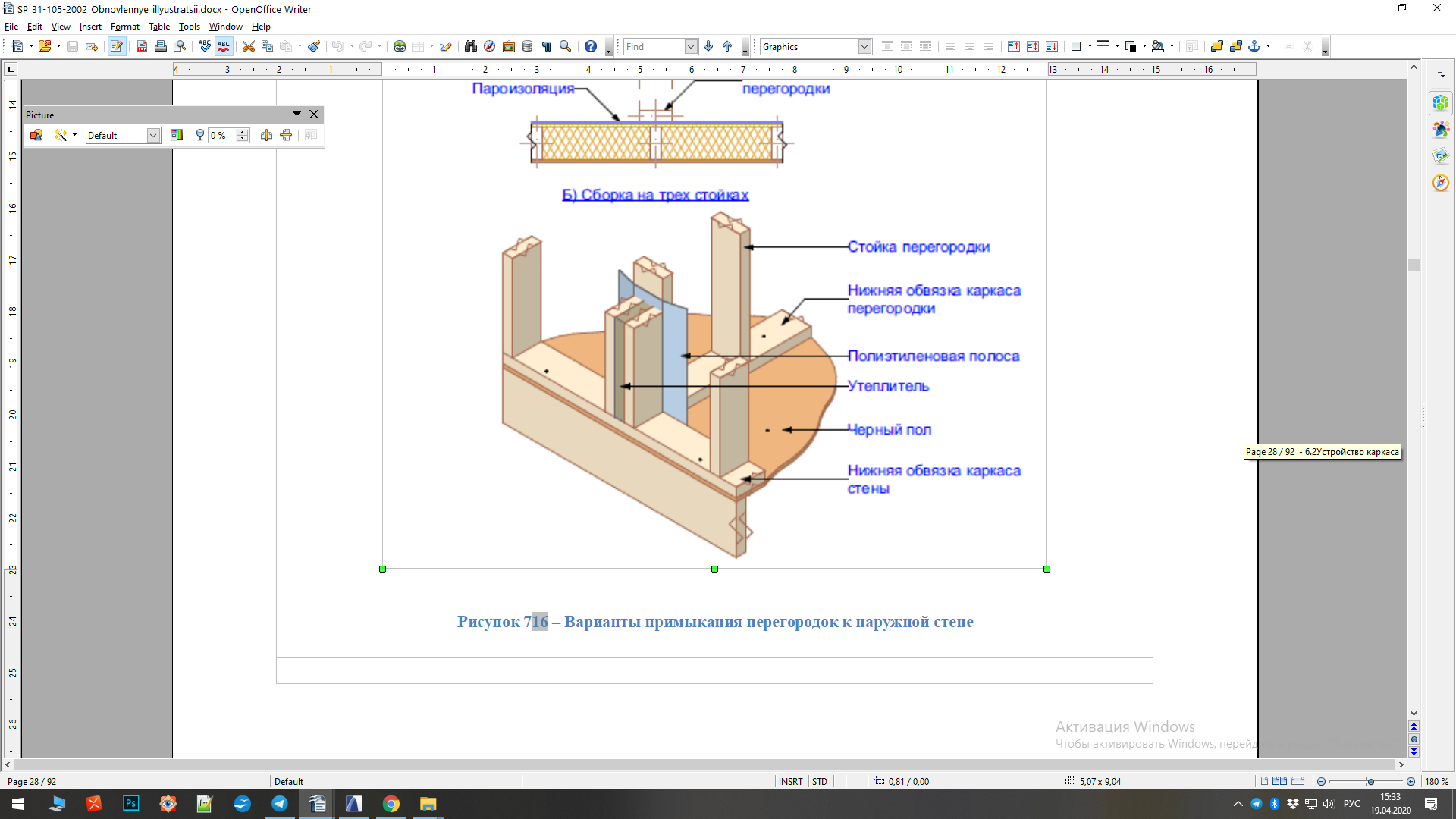Run Spelling and Grammar check
Viewport: 1456px width, 819px height.
pos(205,46)
